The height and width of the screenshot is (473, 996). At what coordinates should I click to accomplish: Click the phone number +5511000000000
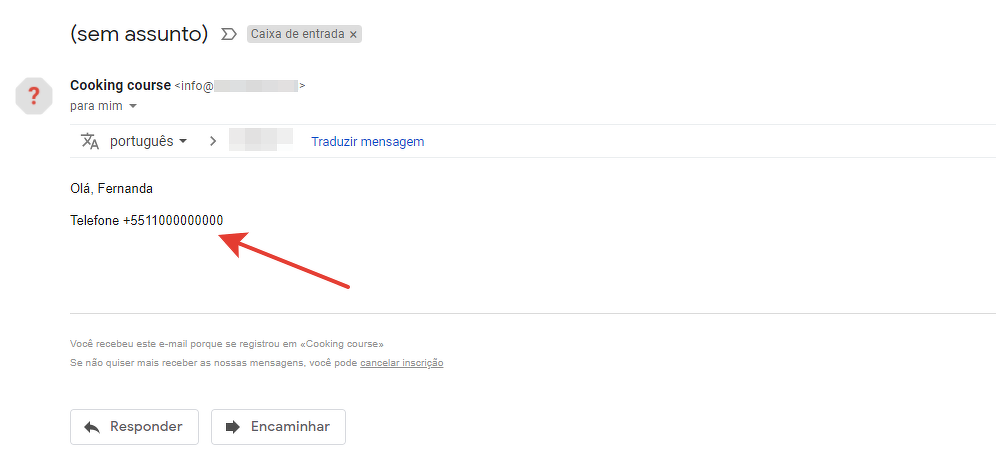click(173, 221)
